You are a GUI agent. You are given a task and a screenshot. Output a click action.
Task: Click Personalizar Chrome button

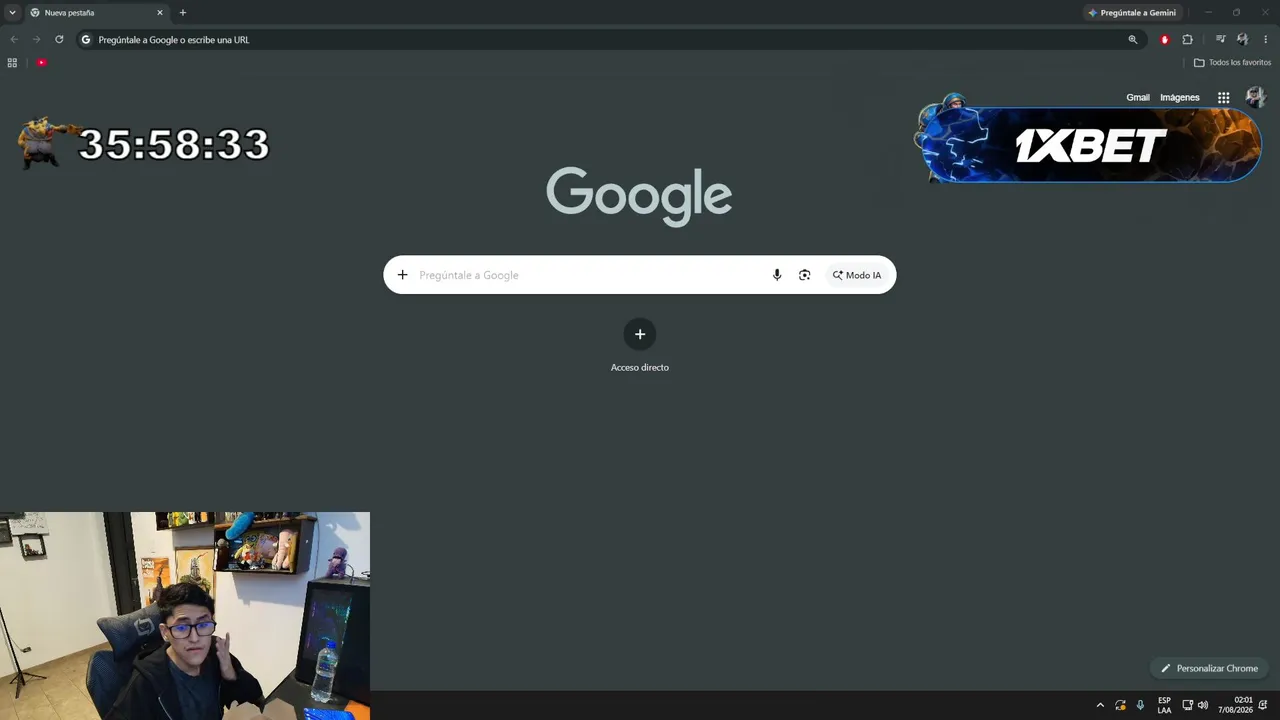click(1210, 668)
